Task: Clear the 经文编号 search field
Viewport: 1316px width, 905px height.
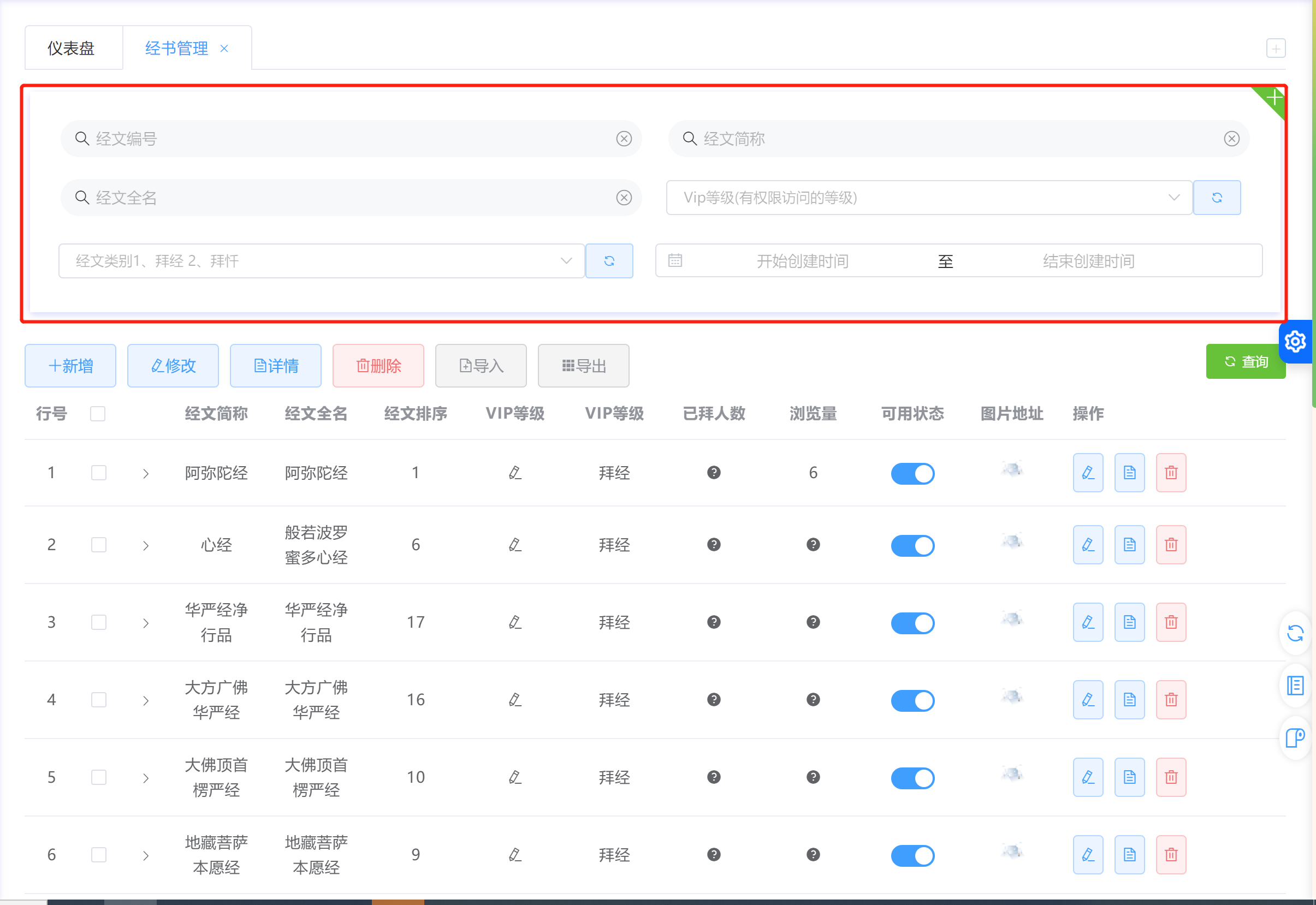Action: point(624,138)
